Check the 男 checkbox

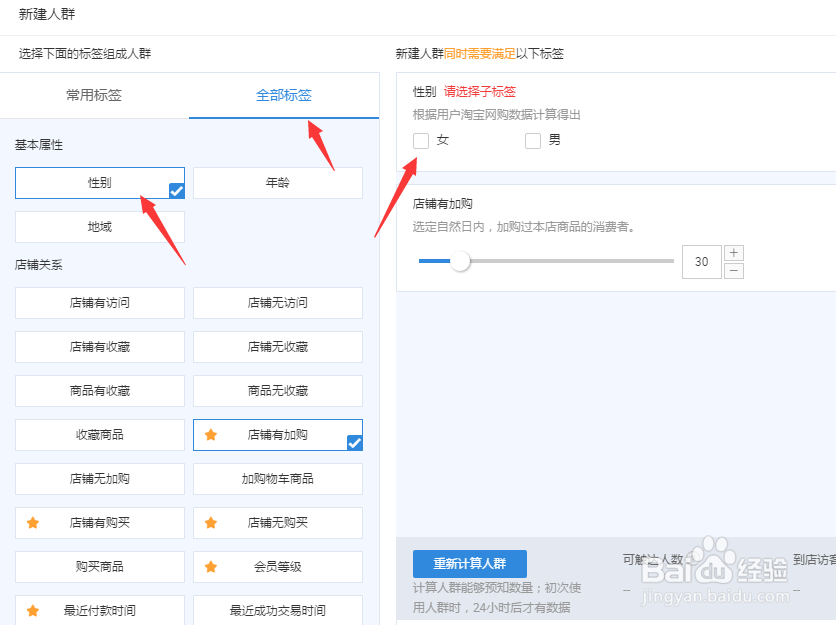pyautogui.click(x=533, y=141)
